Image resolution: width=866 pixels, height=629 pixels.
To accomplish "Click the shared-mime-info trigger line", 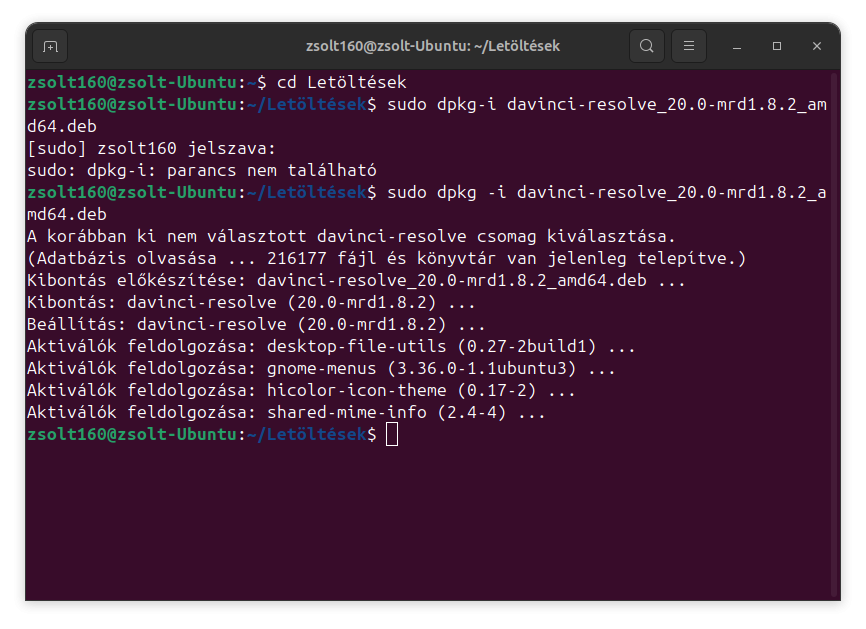I will pyautogui.click(x=286, y=412).
